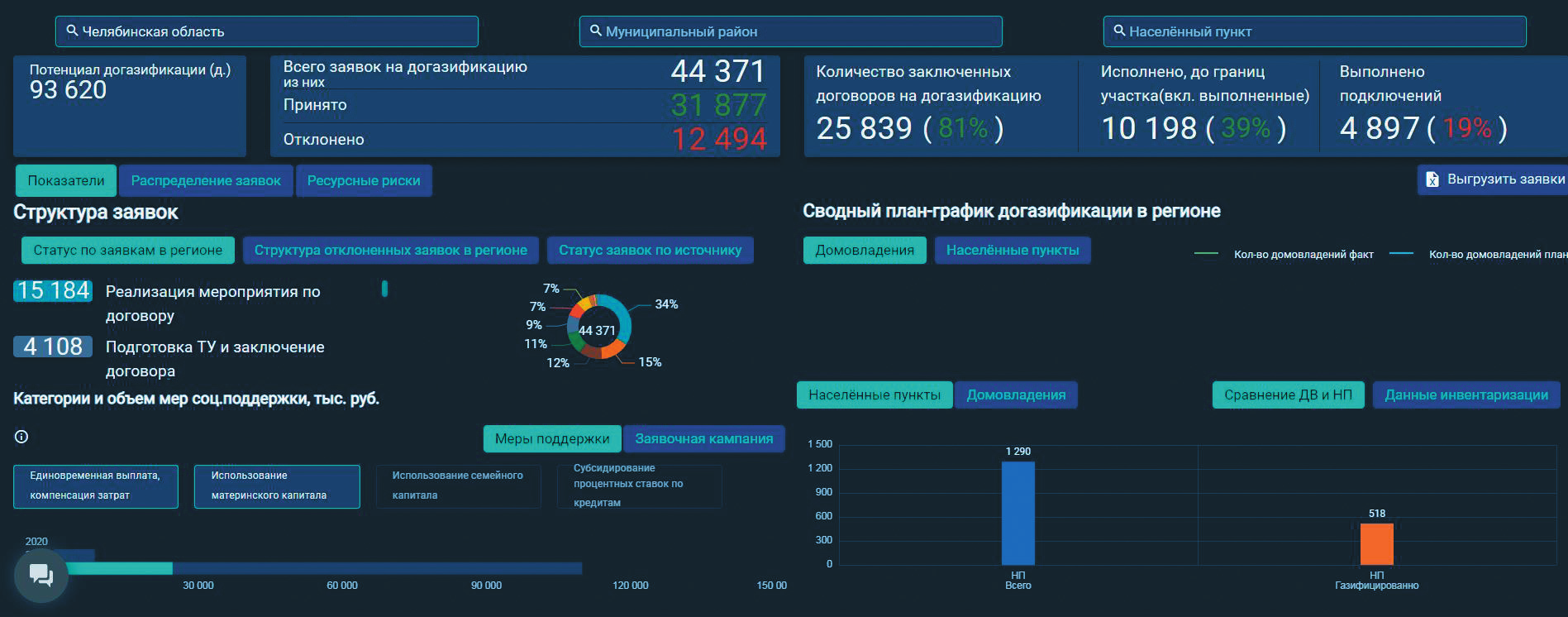1568x617 pixels.
Task: Open the Муниципальный район search selector
Action: [x=790, y=31]
